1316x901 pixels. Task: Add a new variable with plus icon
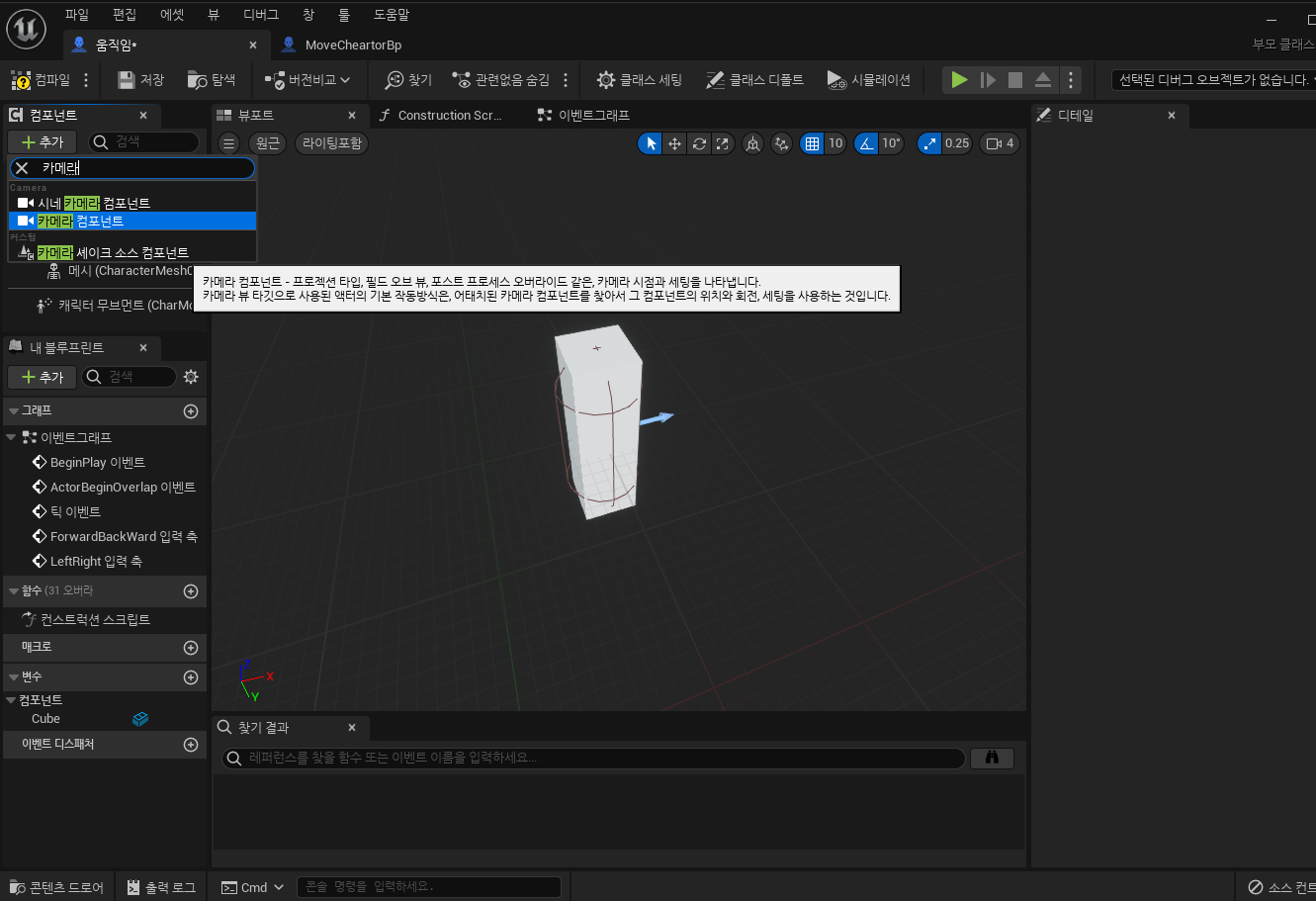[192, 677]
